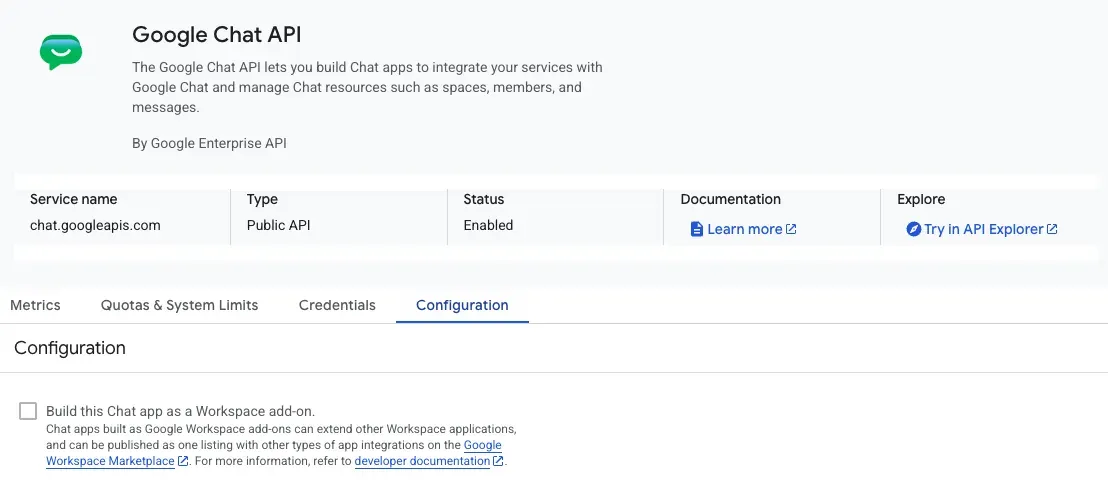Click external-link icon after Try in API Explorer

pyautogui.click(x=1052, y=229)
